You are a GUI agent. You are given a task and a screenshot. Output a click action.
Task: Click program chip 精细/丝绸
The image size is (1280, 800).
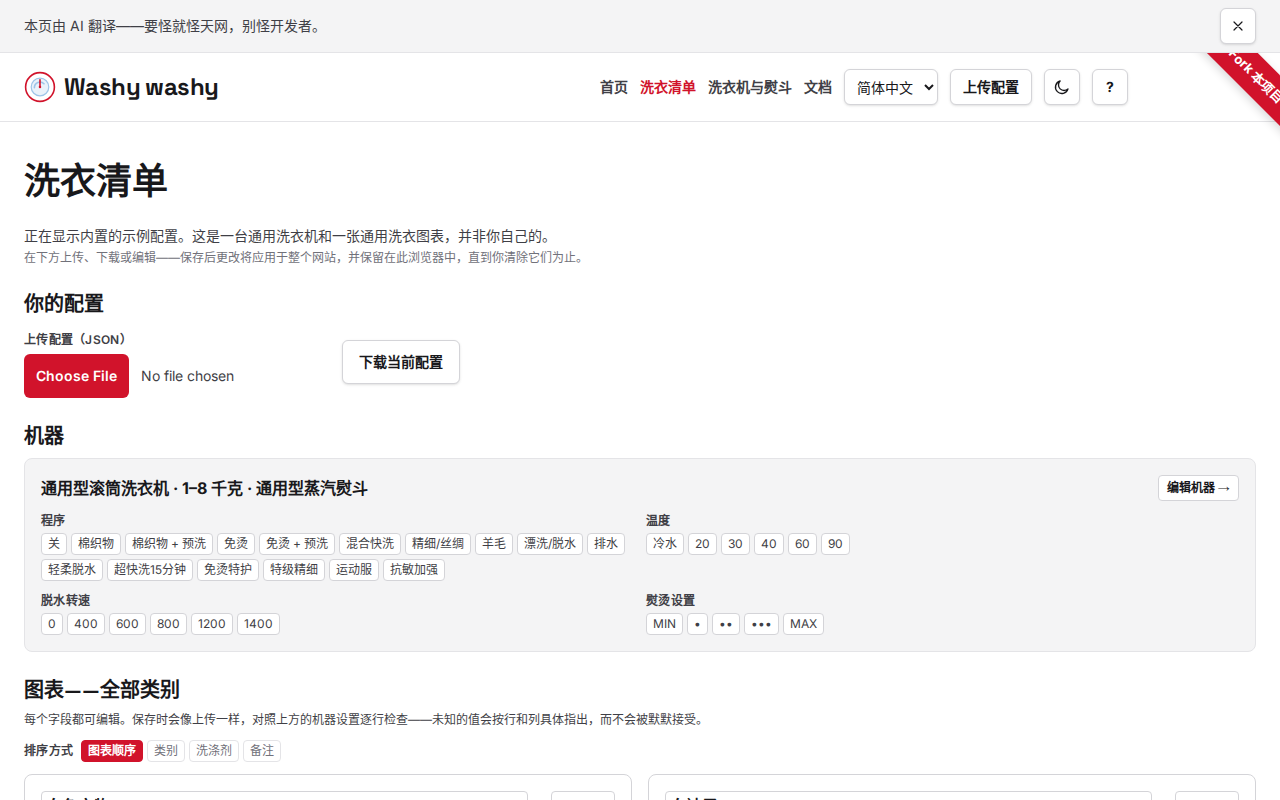tap(438, 544)
